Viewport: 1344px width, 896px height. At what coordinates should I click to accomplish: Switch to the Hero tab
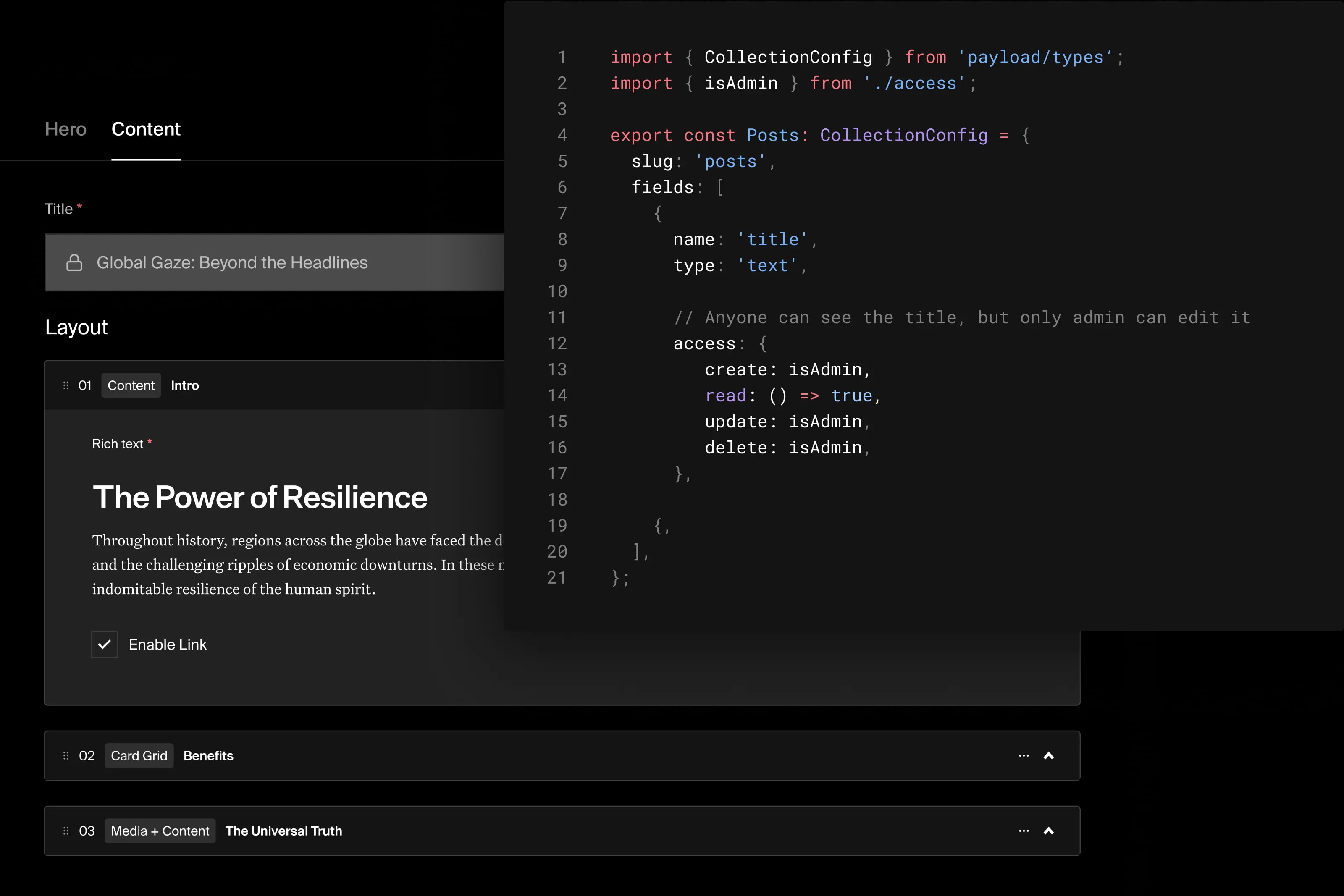65,129
